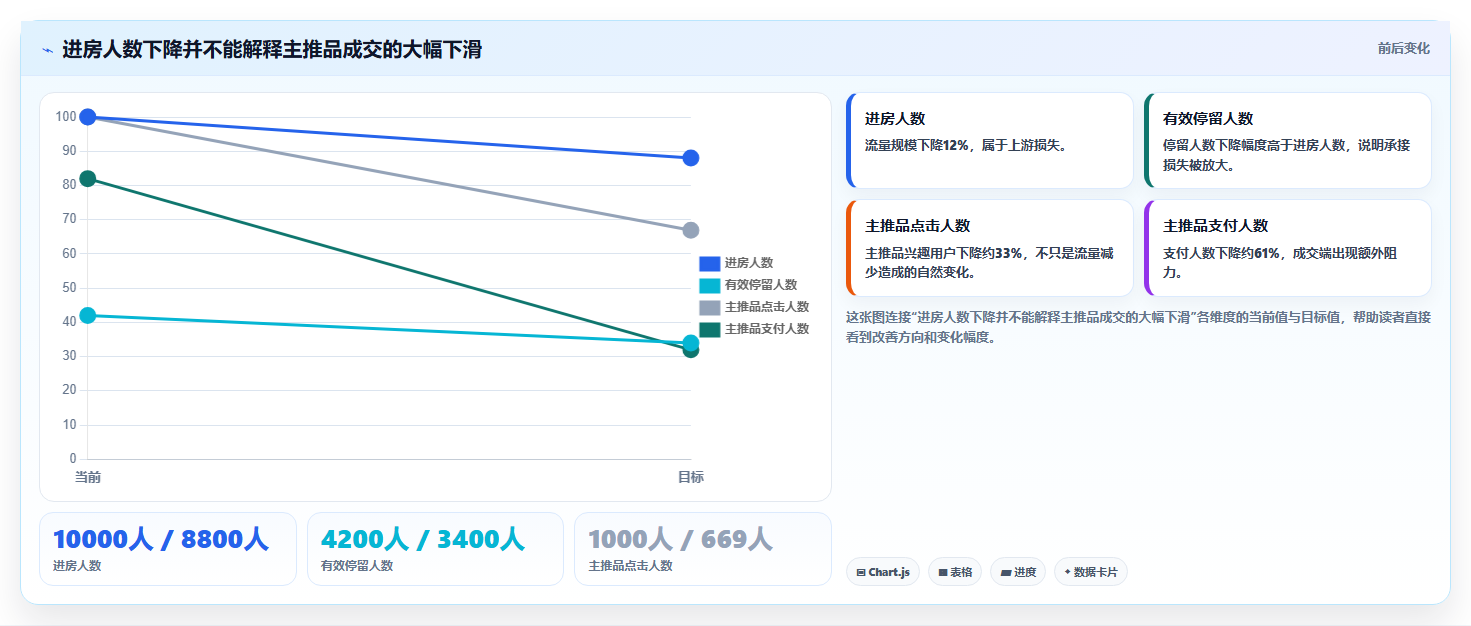Click the 目标 x-axis label
This screenshot has width=1471, height=626.
pos(691,477)
